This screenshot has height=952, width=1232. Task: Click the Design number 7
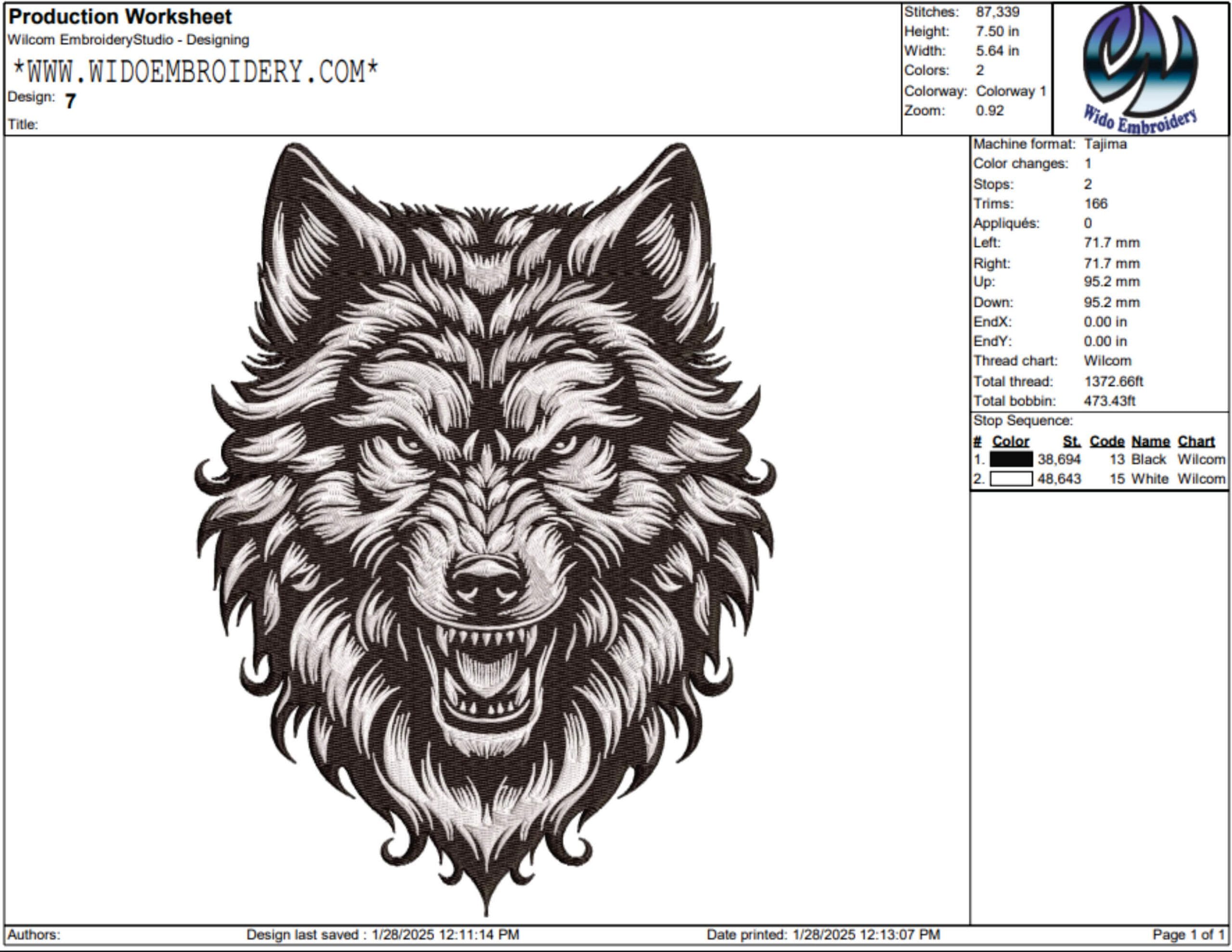point(70,101)
